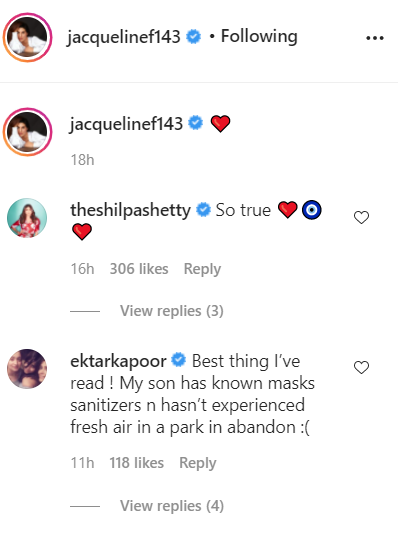The image size is (398, 533).
Task: Open the three-dot more options menu
Action: tap(375, 38)
